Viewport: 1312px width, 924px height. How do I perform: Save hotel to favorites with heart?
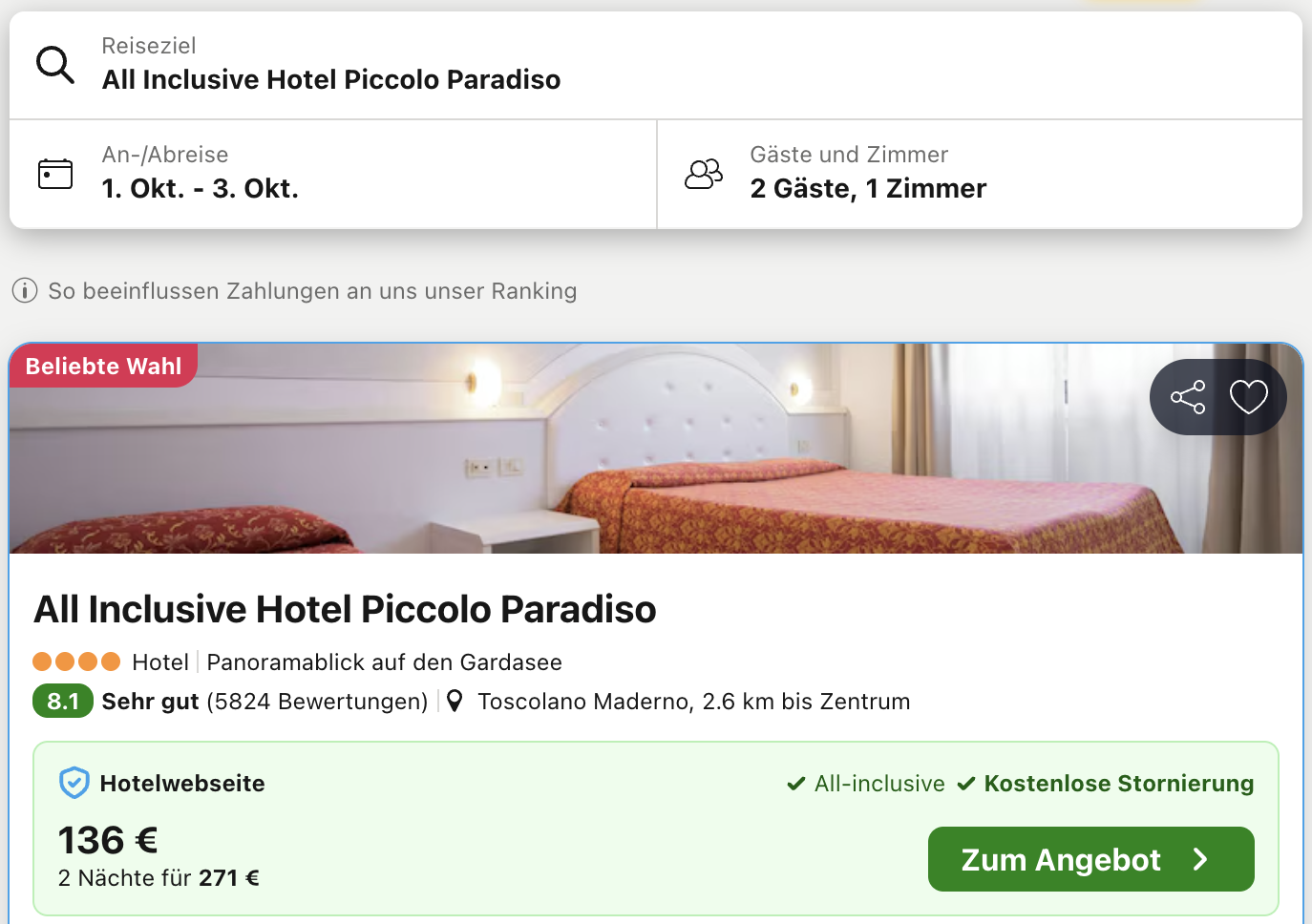pos(1248,397)
